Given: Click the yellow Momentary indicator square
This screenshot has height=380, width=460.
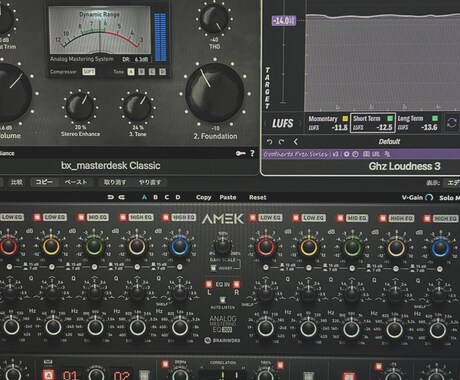Looking at the screenshot, I should 345,118.
